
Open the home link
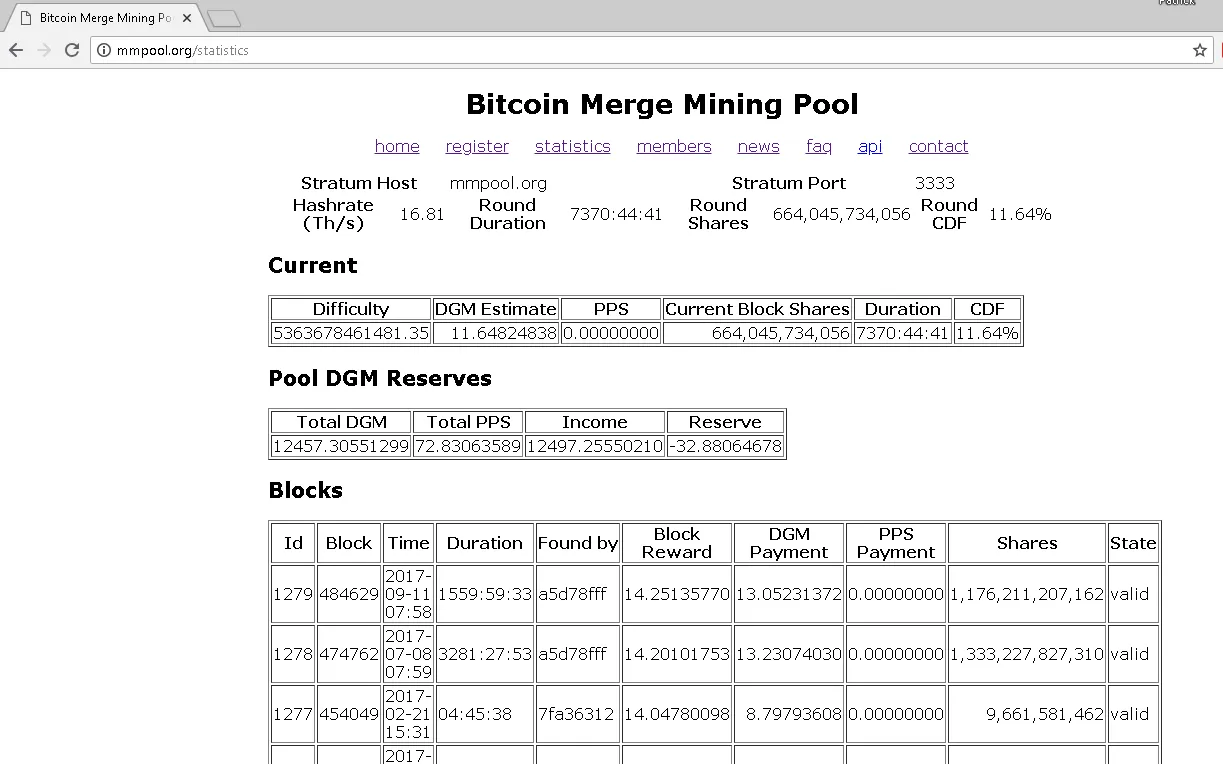(397, 146)
